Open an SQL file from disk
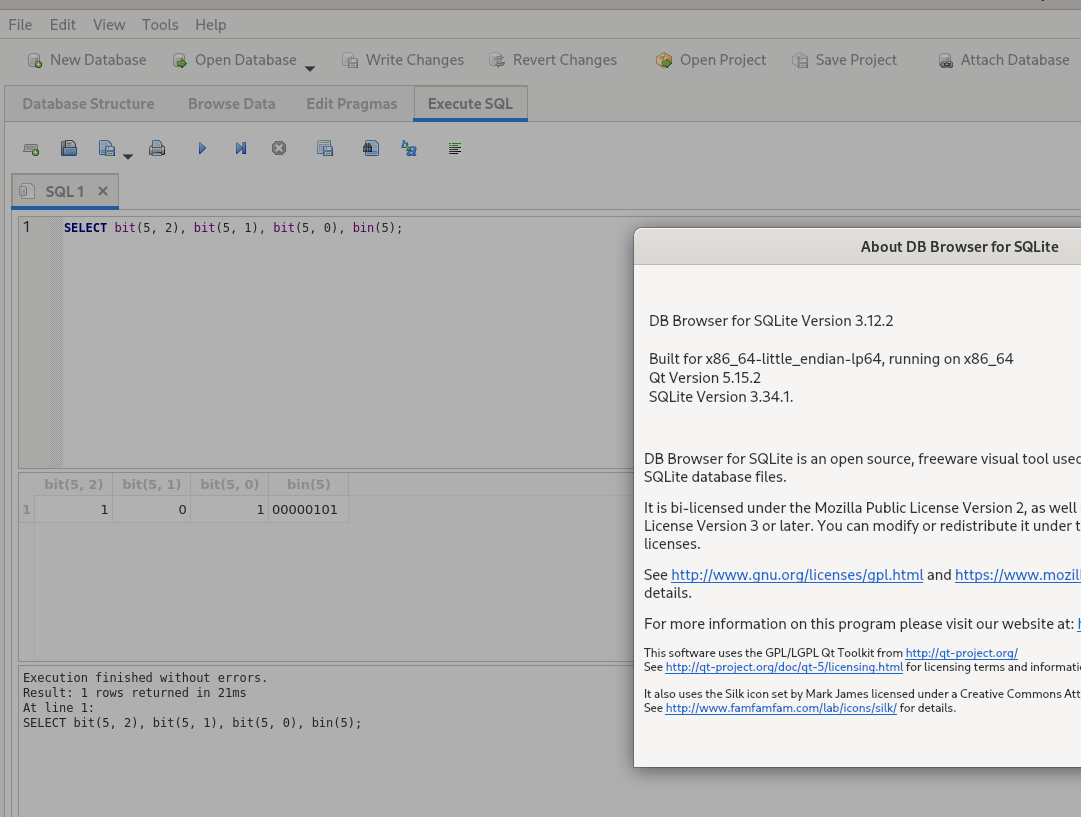1081x817 pixels. [x=69, y=148]
